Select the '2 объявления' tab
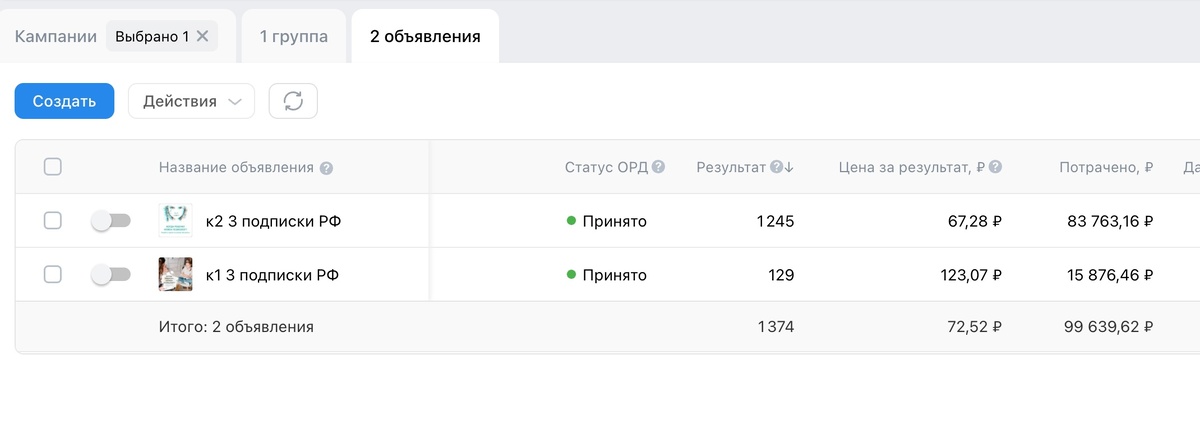The width and height of the screenshot is (1200, 424). [x=425, y=37]
